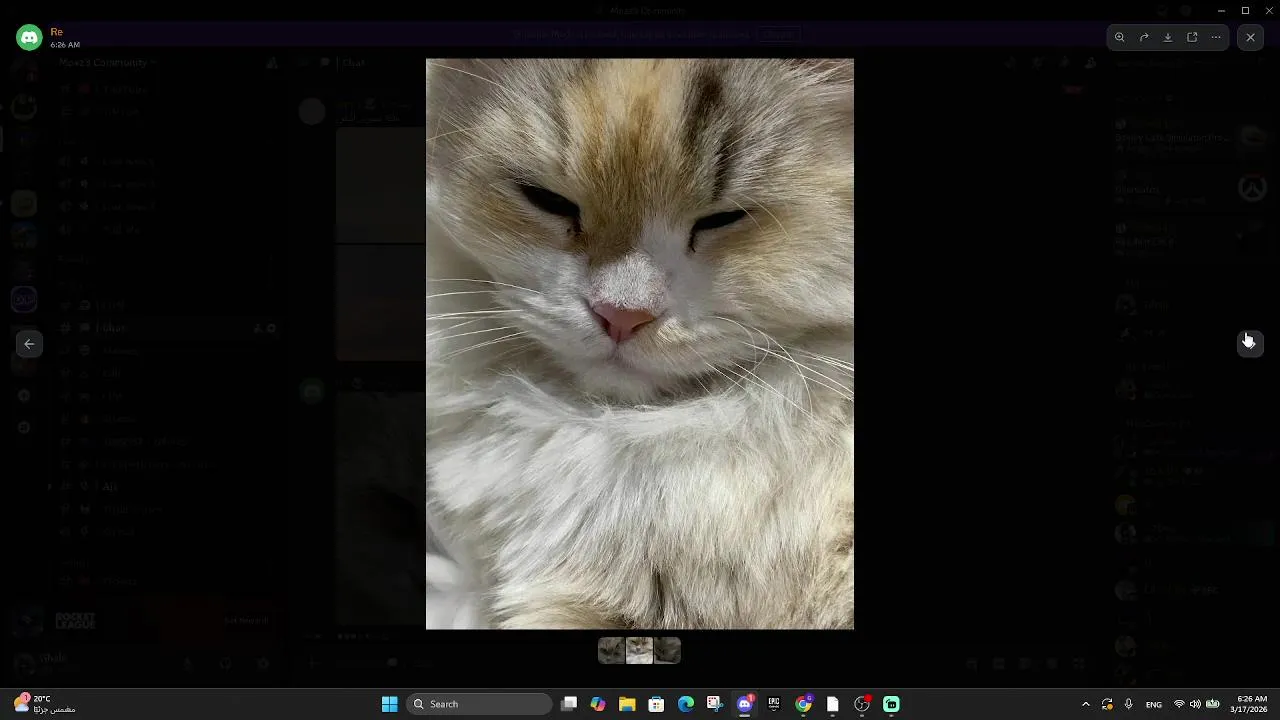Open the Windows Start menu

tap(389, 704)
